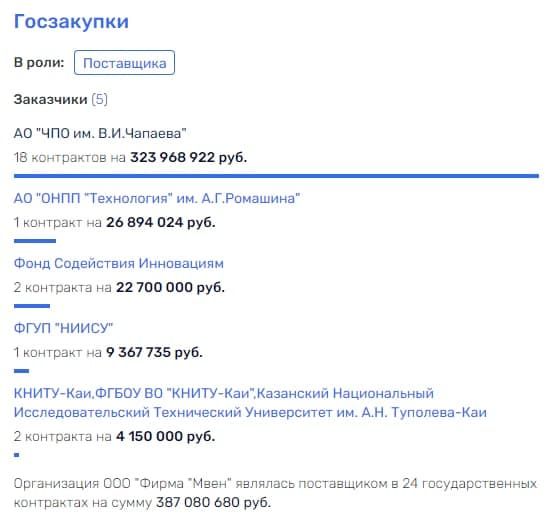Click the 26 894 024 руб. amount
Viewport: 550px width, 519px height.
[161, 223]
